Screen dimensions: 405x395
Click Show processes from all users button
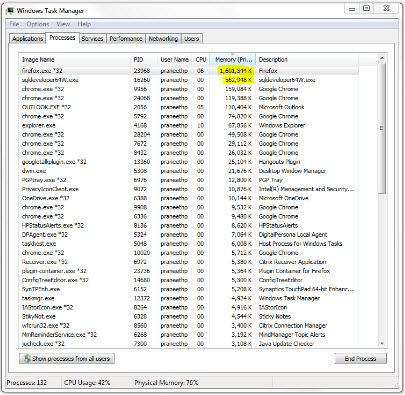[67, 359]
